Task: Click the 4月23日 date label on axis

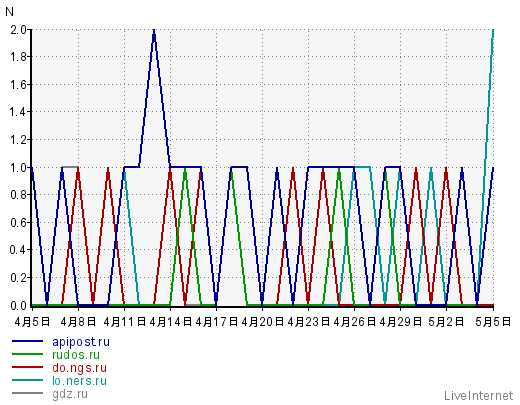Action: [x=308, y=322]
